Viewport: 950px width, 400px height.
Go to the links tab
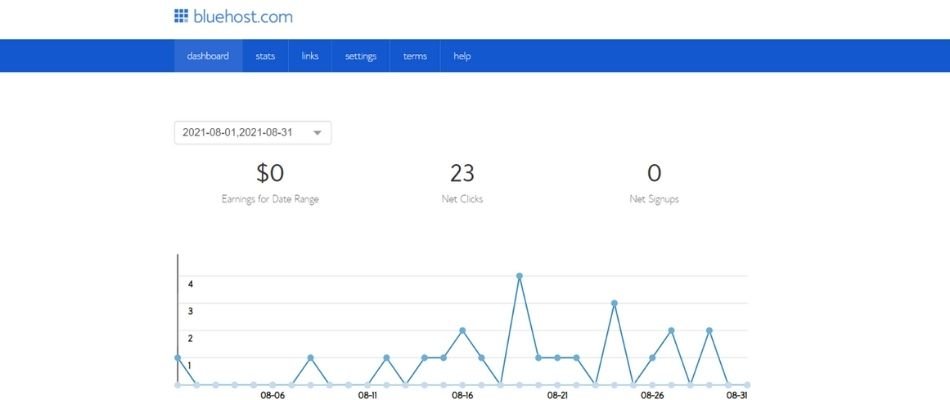pos(310,56)
